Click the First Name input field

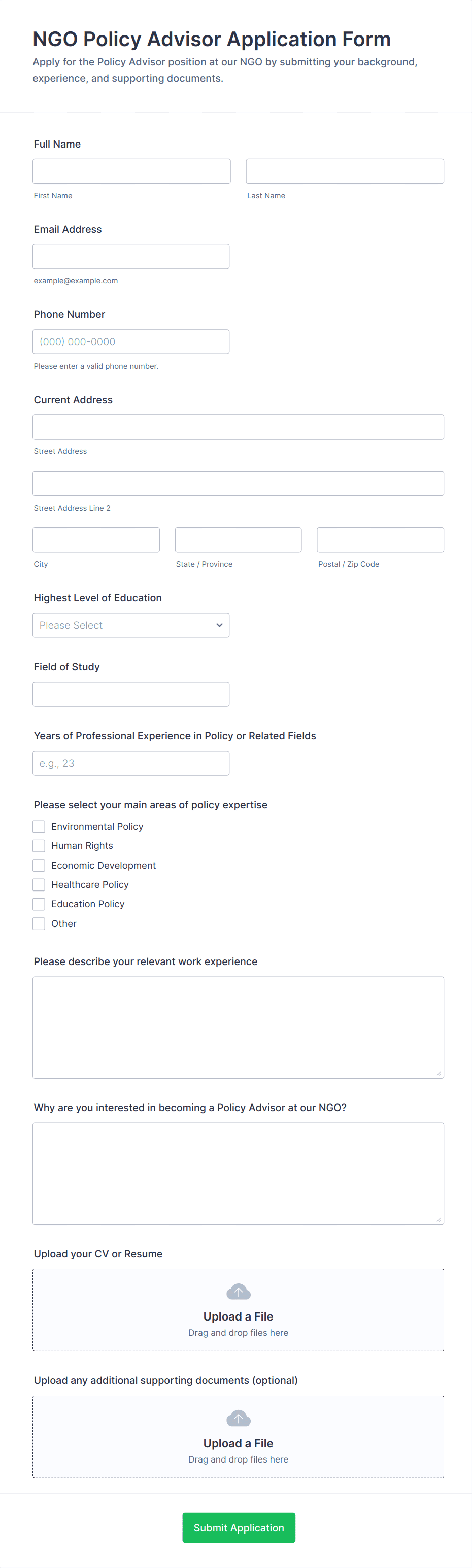tap(131, 170)
